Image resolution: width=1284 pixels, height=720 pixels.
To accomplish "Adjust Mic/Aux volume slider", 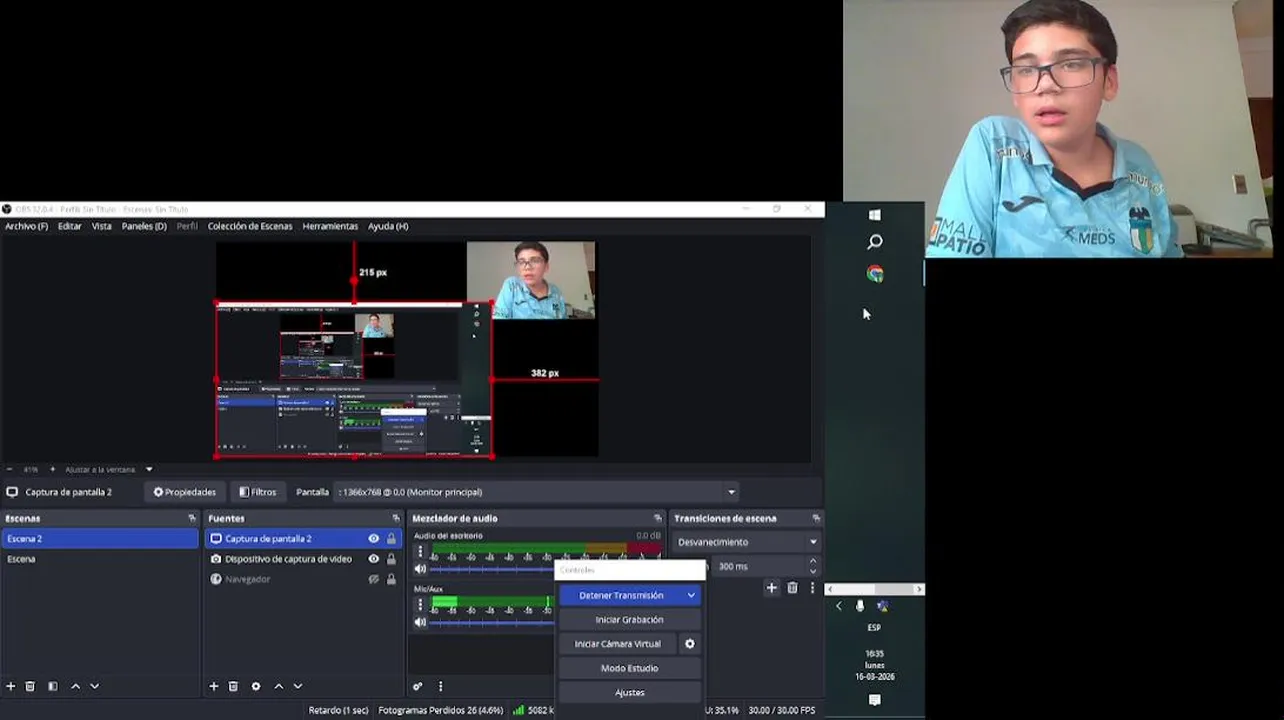I will pos(492,622).
